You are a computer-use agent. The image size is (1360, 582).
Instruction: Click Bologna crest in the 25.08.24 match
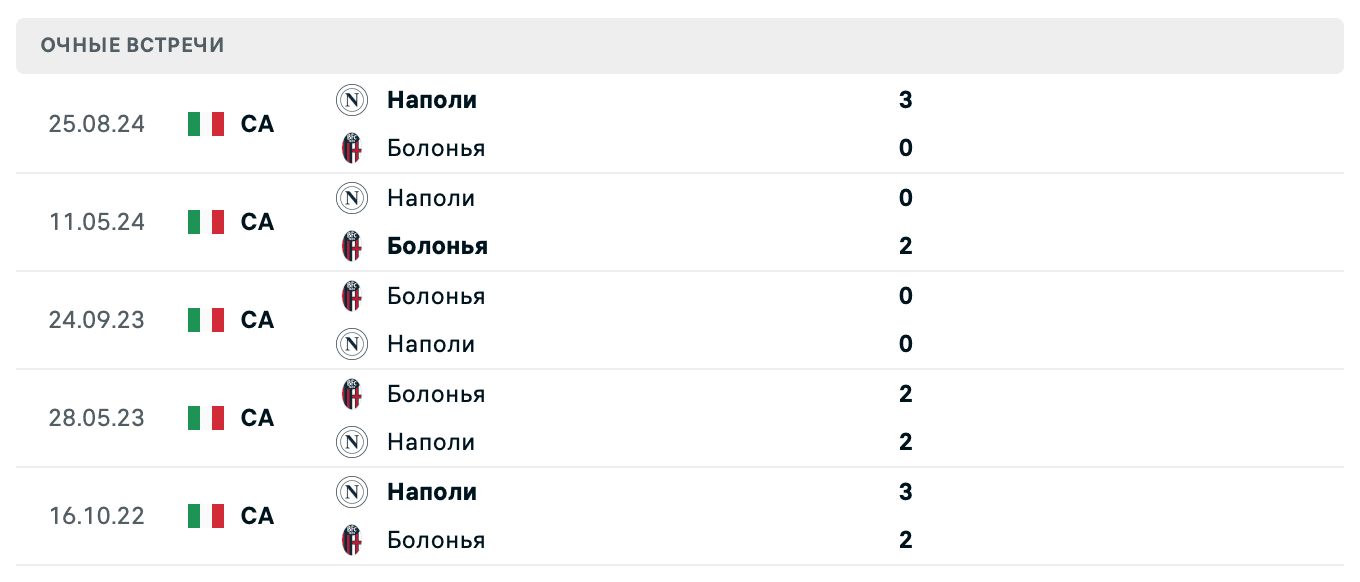[x=351, y=148]
